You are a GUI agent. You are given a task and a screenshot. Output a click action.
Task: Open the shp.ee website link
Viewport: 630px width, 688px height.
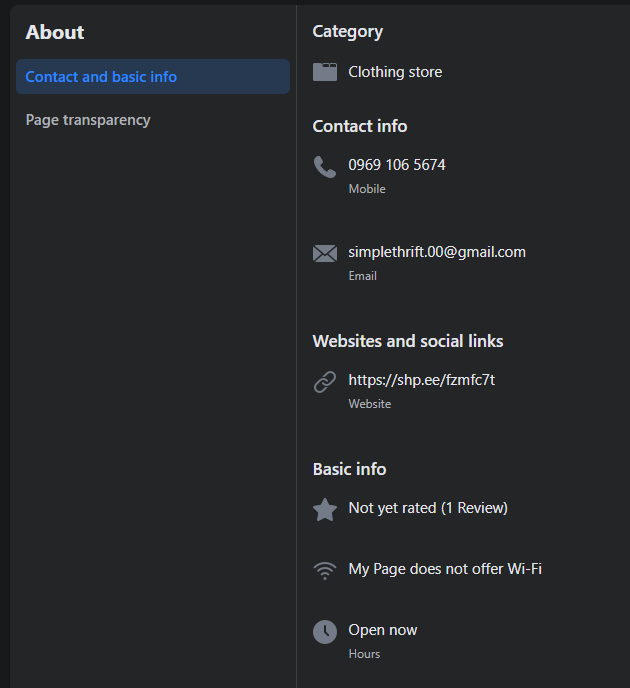coord(421,380)
